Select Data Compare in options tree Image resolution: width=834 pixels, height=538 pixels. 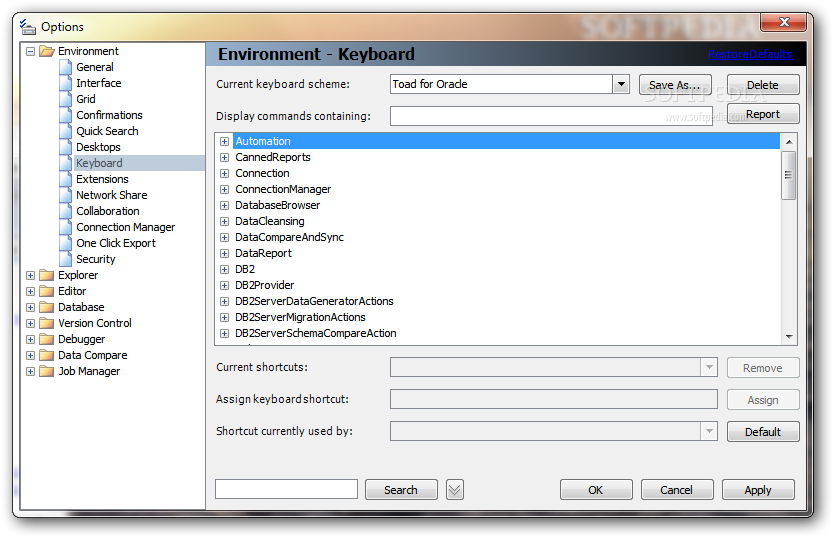[93, 355]
